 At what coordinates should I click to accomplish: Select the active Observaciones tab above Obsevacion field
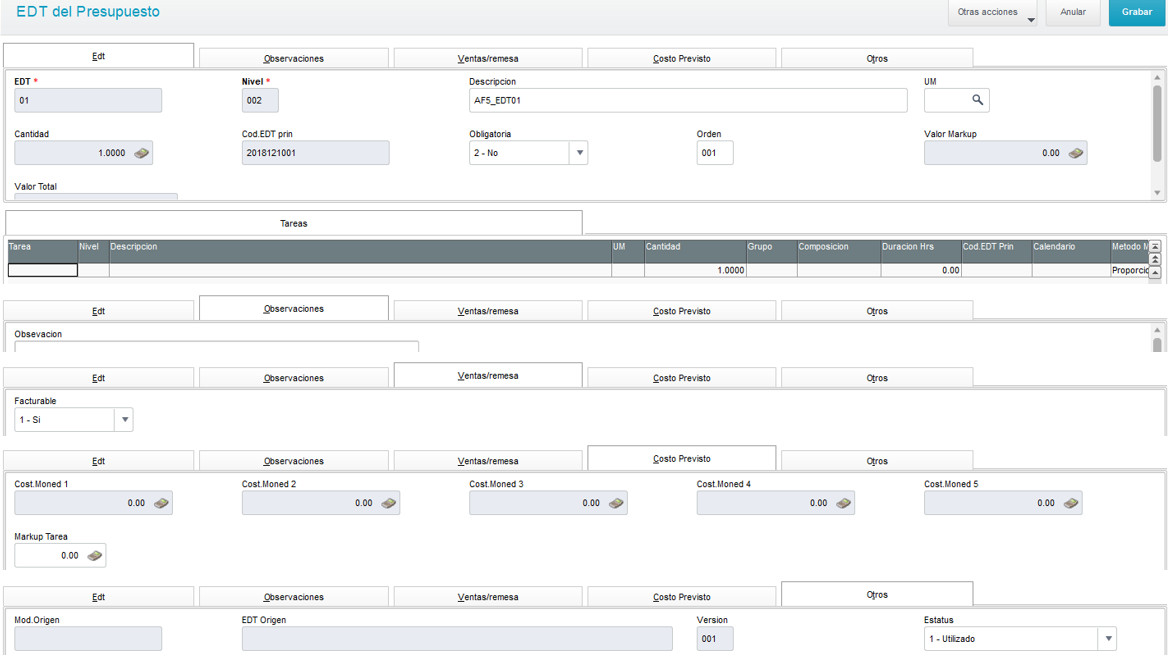tap(293, 308)
